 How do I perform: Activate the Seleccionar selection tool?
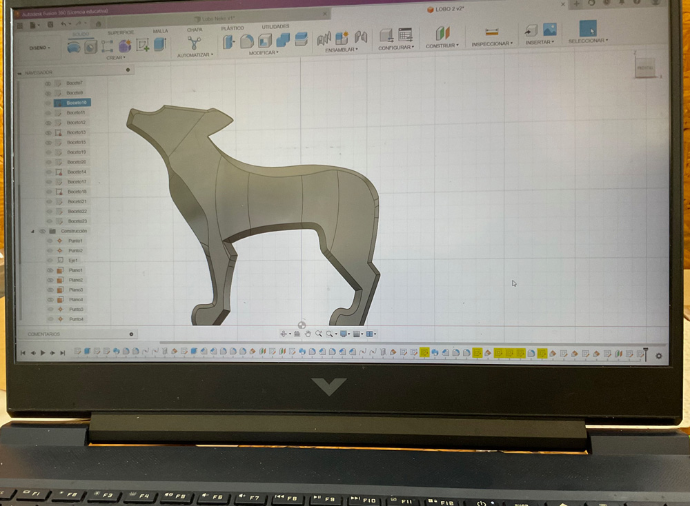pos(588,29)
